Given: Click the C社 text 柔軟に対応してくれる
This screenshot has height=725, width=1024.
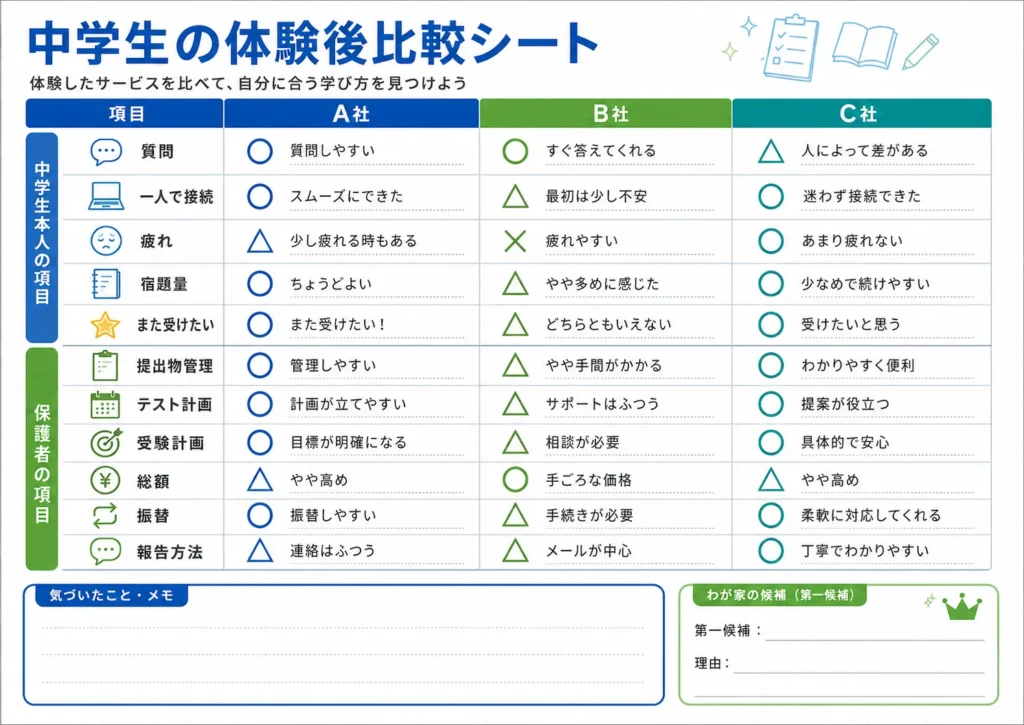Looking at the screenshot, I should point(871,515).
